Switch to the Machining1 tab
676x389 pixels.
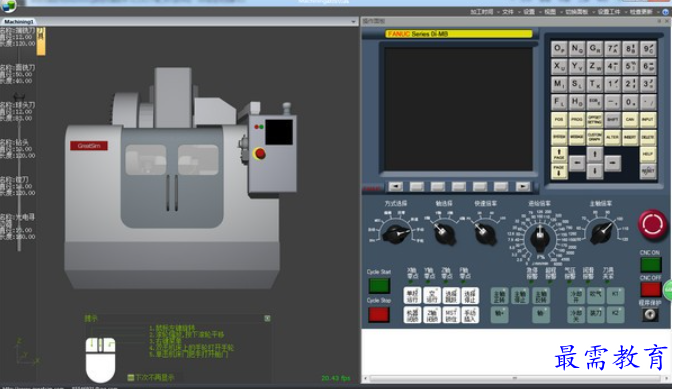(x=19, y=21)
